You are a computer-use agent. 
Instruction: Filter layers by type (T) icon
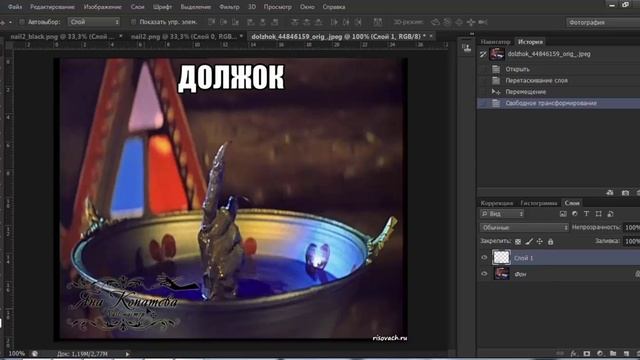tap(586, 214)
